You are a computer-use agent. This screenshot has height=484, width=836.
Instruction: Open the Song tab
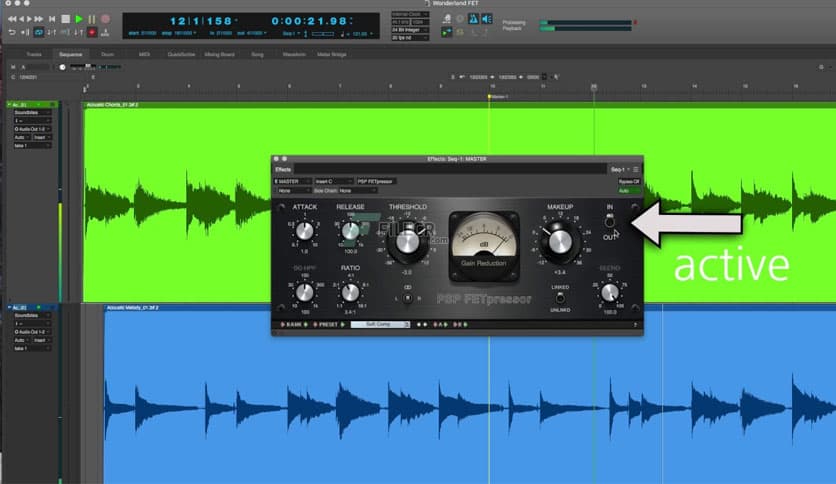(258, 54)
